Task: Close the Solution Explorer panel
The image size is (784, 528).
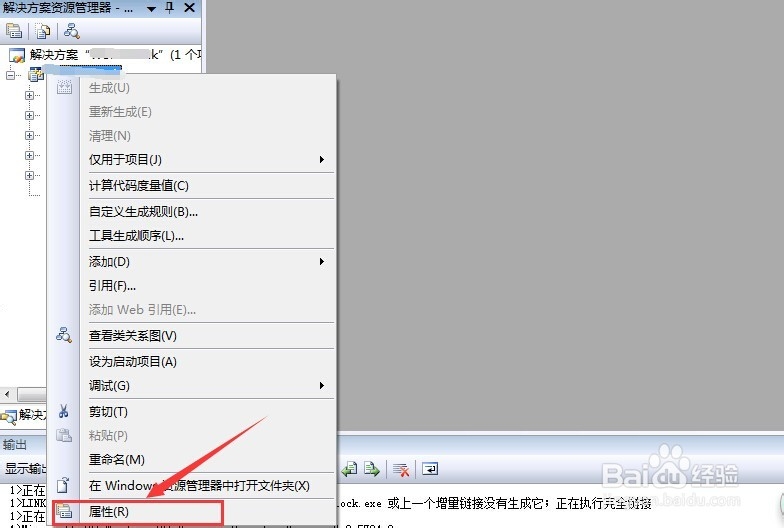Action: coord(190,8)
